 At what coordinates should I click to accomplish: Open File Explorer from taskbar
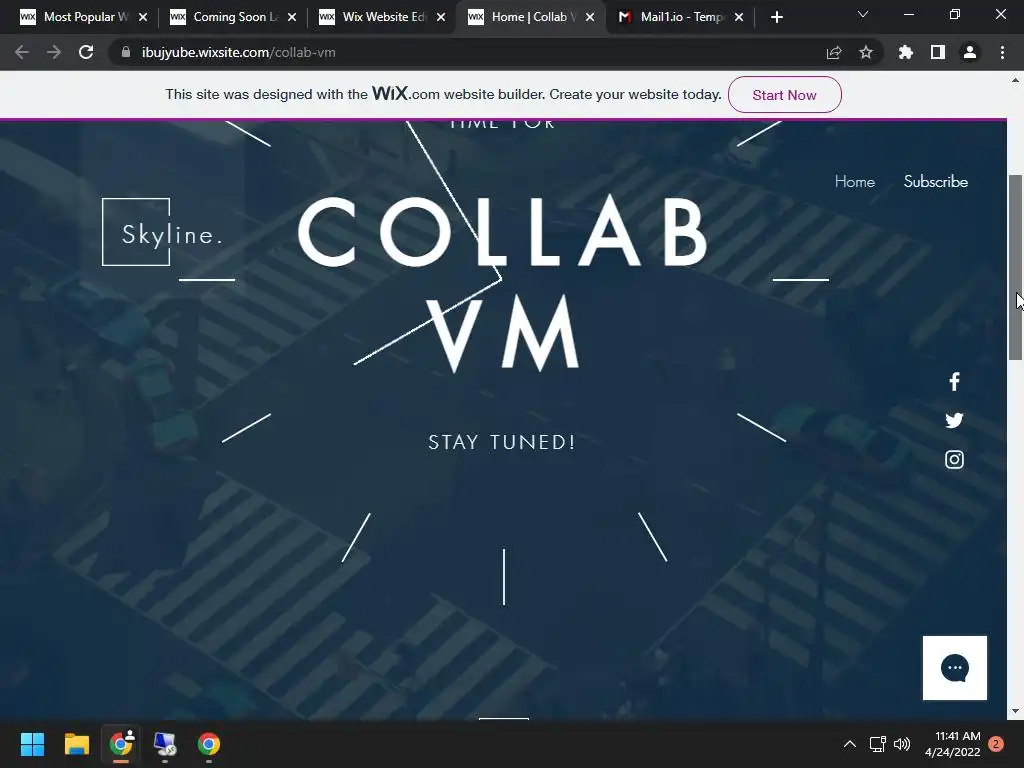pyautogui.click(x=76, y=744)
